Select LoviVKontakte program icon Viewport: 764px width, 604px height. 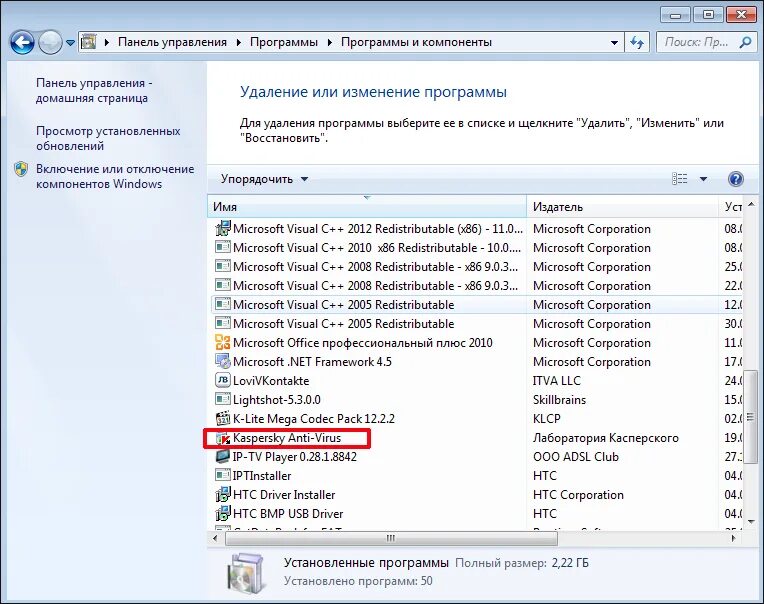tap(223, 380)
